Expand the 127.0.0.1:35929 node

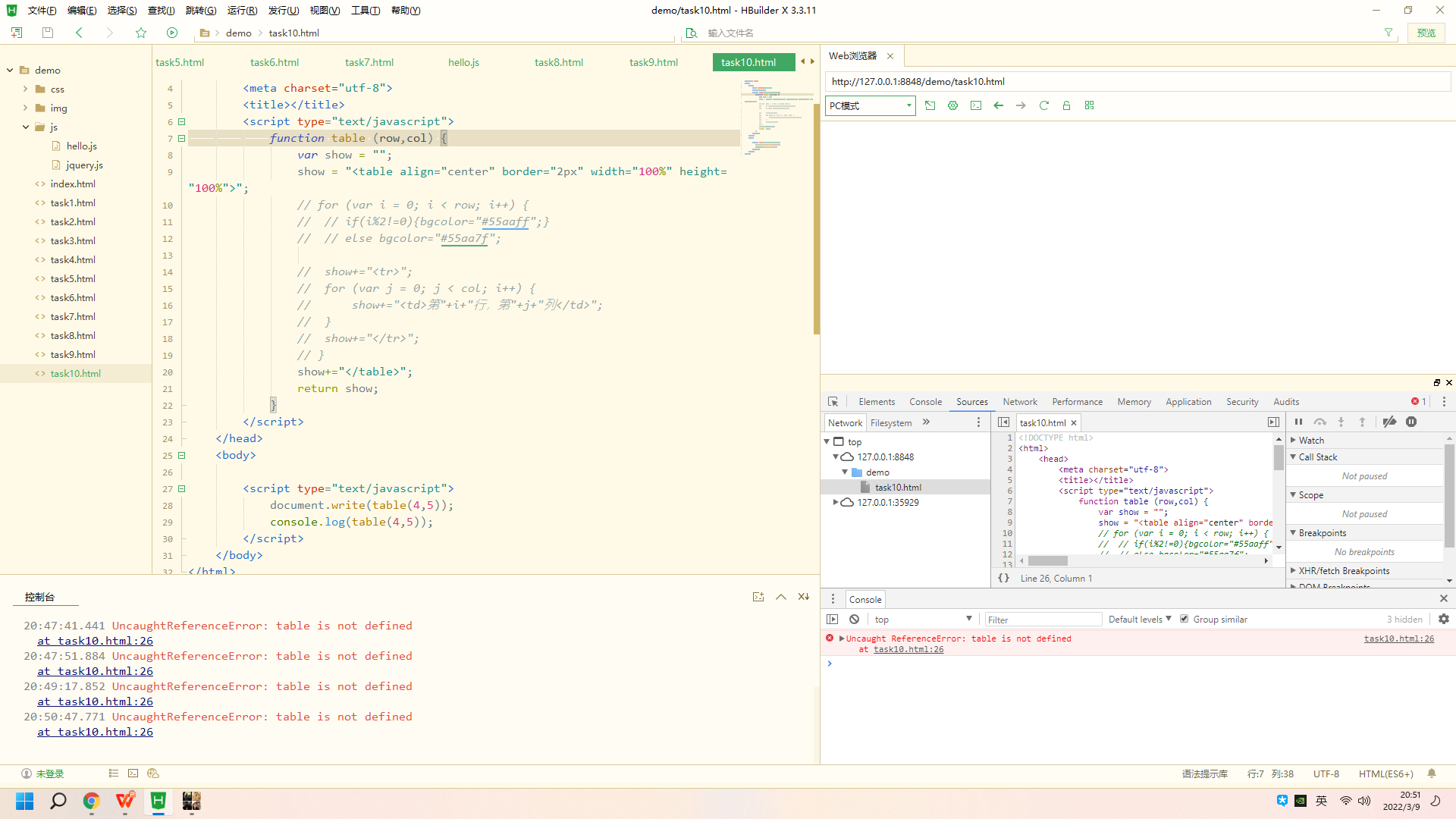pyautogui.click(x=836, y=503)
